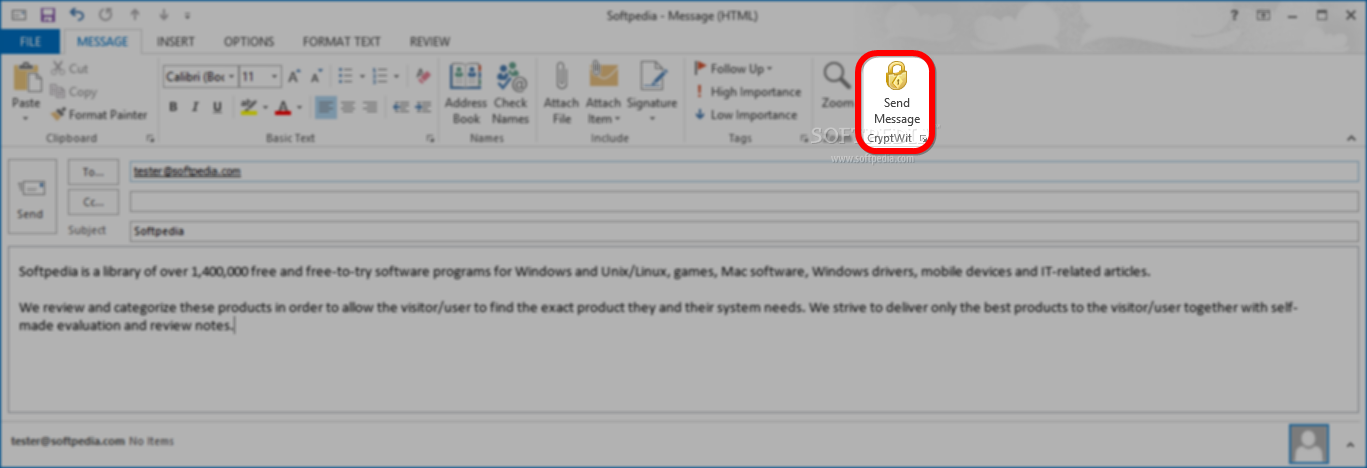Click the To... recipients button
The width and height of the screenshot is (1367, 468).
pos(93,172)
